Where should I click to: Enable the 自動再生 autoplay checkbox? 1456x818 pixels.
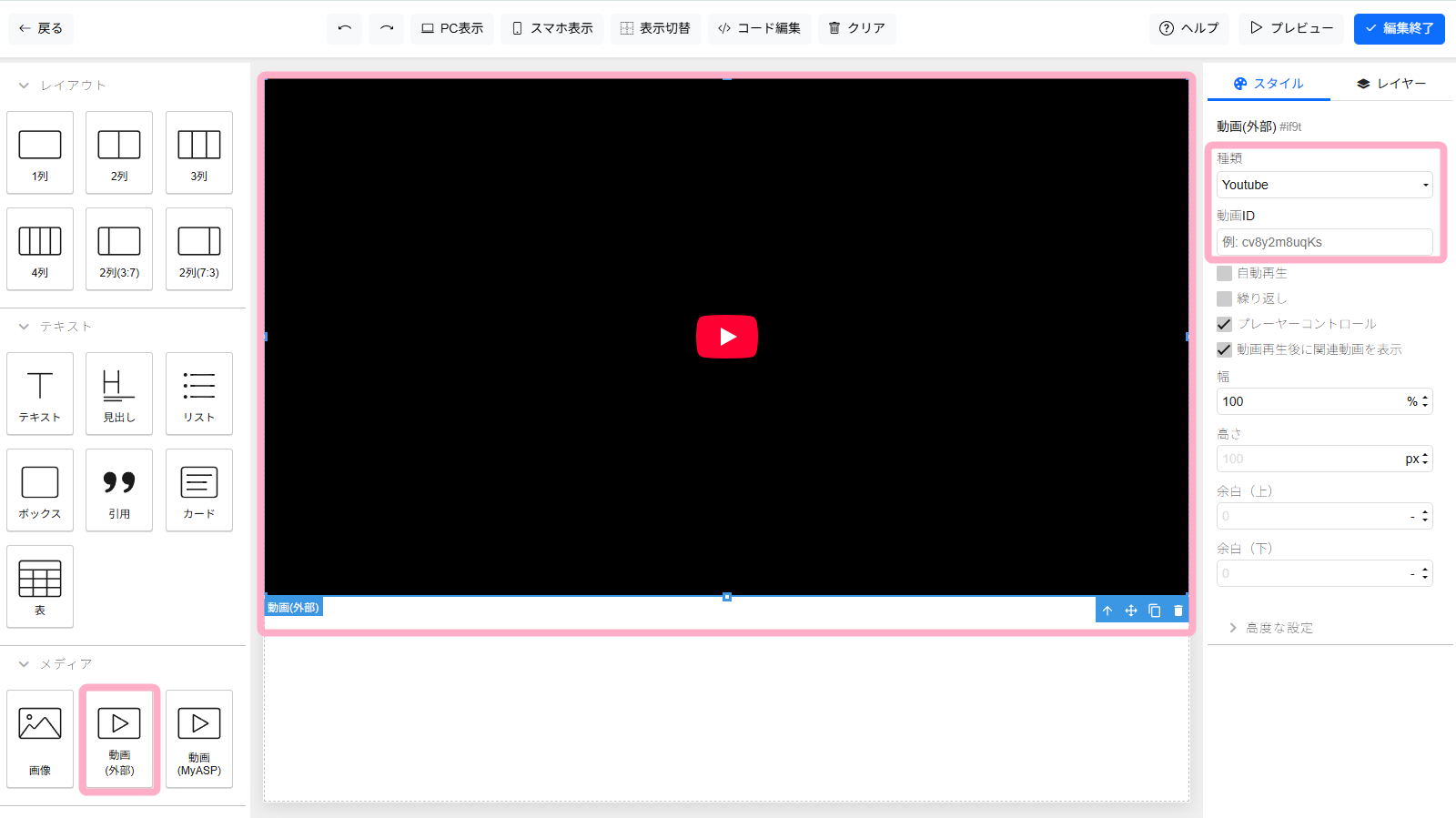tap(1225, 273)
